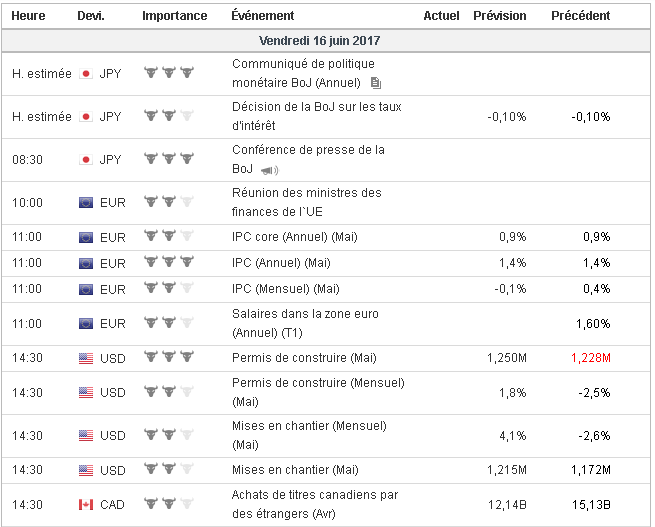Click the Canada flag beside CAD

(86, 504)
